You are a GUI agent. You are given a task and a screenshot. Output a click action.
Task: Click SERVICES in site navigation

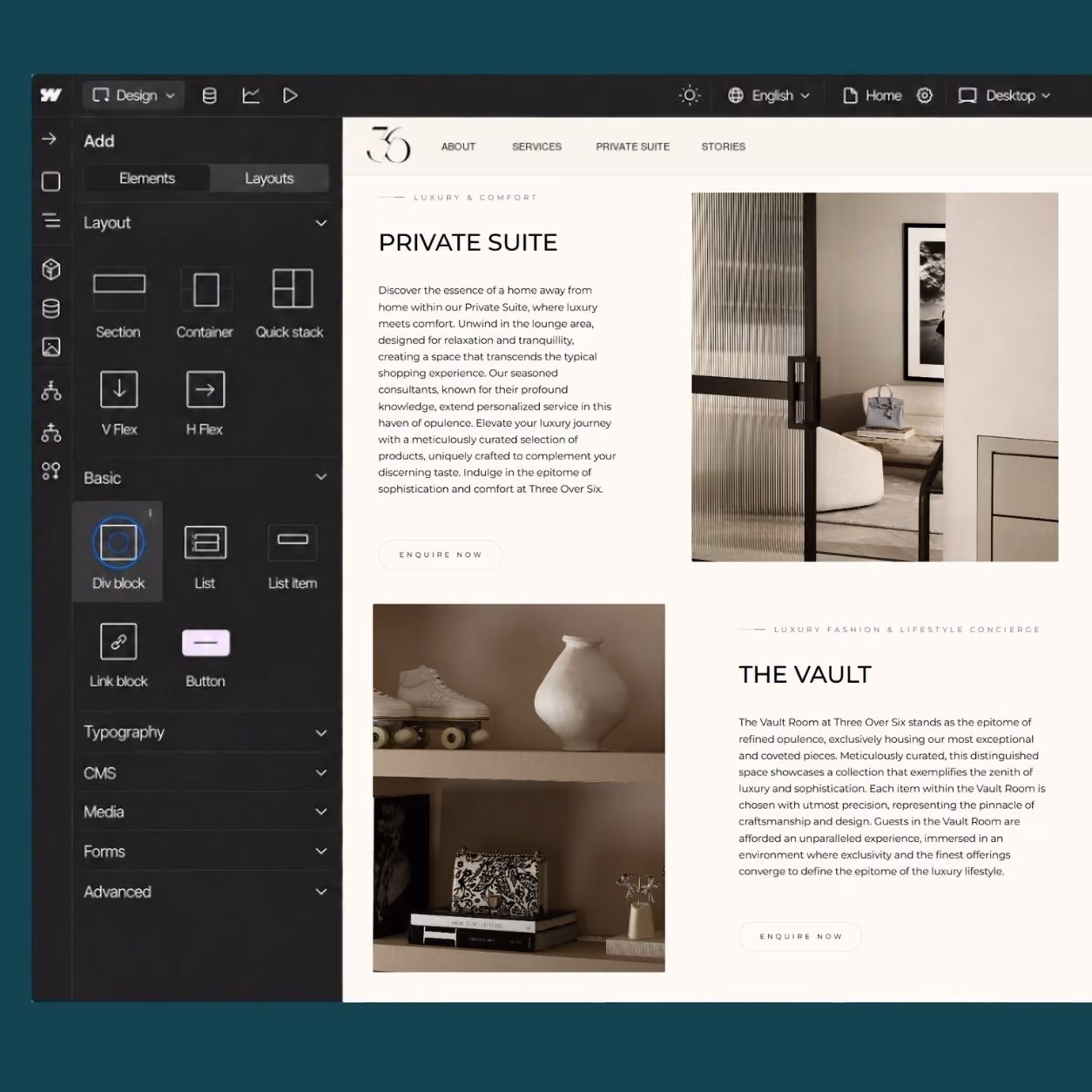point(536,146)
